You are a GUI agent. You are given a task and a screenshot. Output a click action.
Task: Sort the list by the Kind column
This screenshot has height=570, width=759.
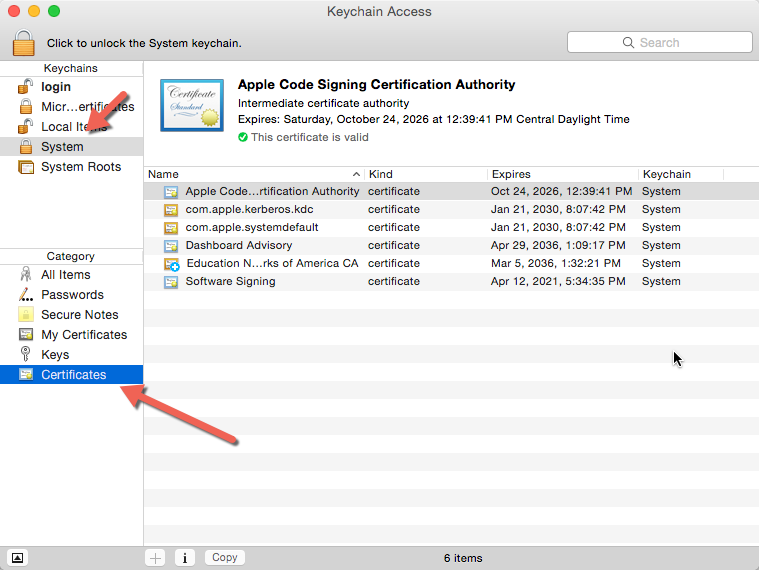point(425,174)
